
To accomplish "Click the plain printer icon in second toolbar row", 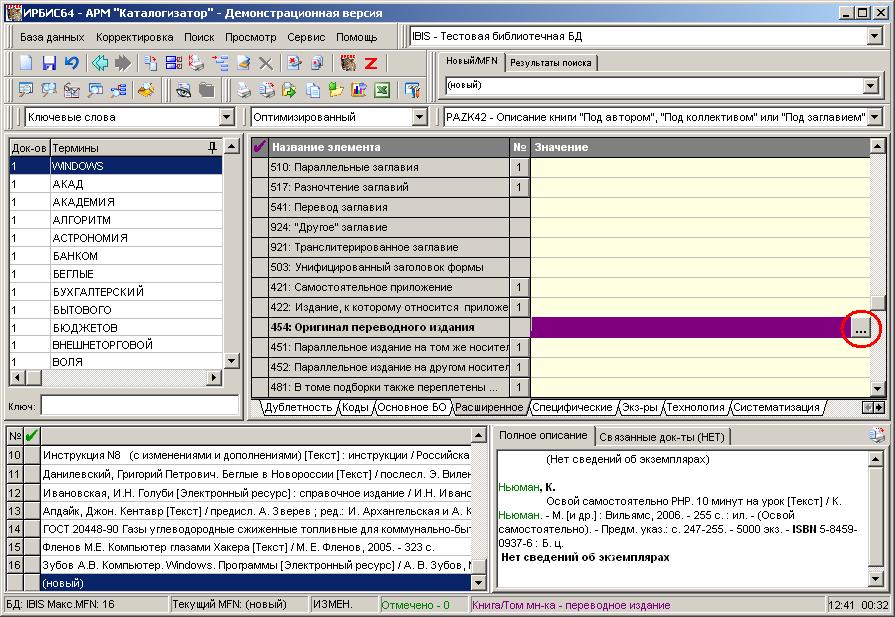I will (x=244, y=90).
